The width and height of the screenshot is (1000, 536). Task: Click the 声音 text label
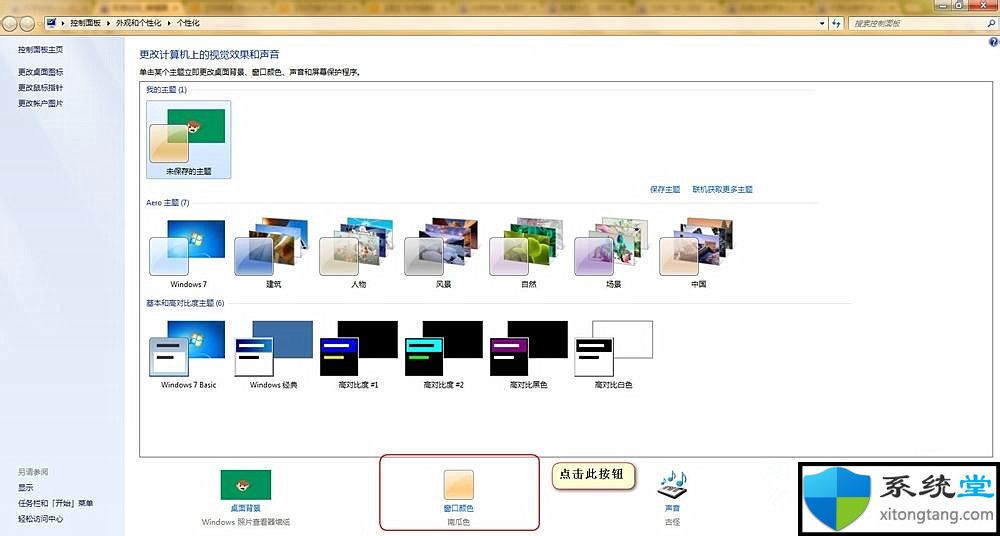(672, 509)
